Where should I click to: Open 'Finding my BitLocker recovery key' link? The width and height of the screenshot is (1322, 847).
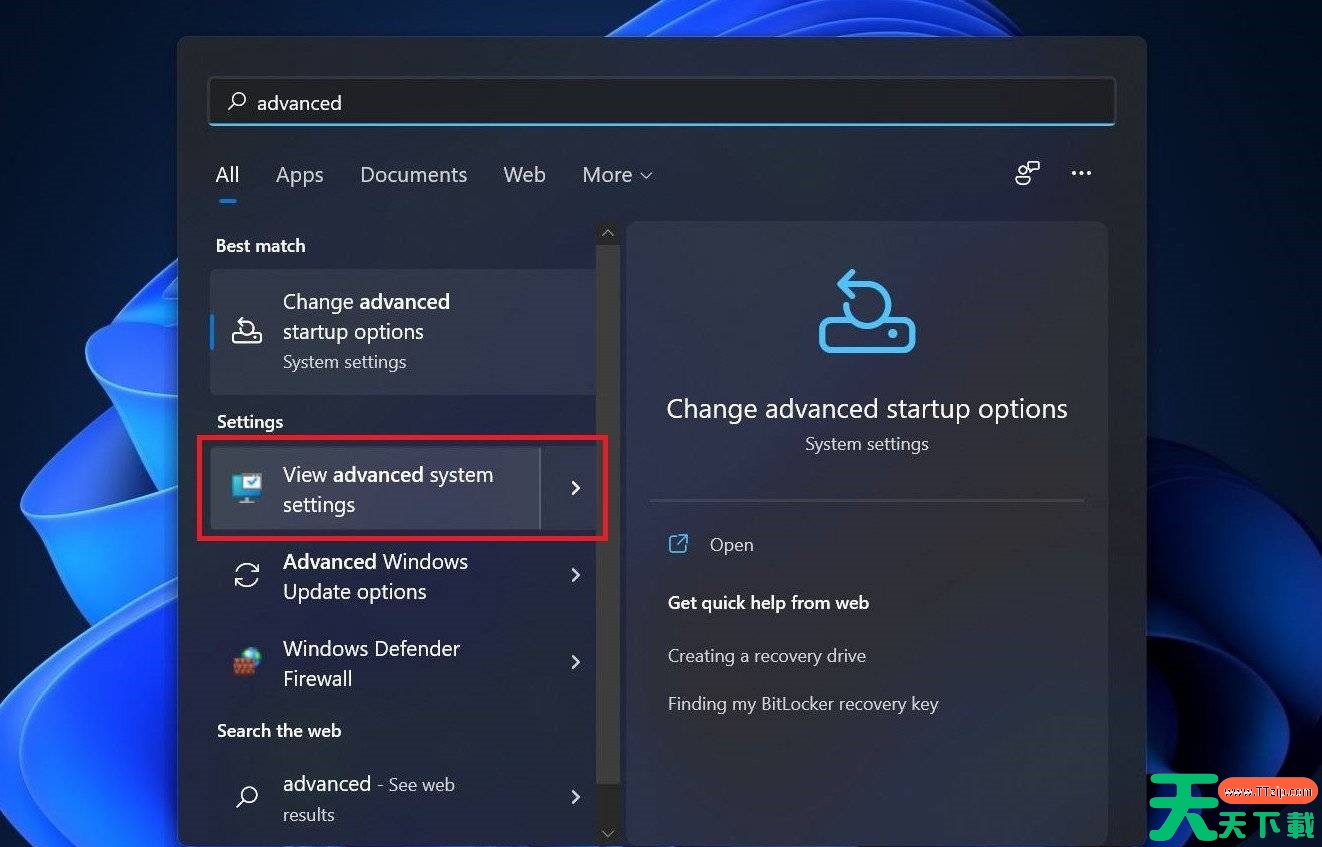coord(803,704)
